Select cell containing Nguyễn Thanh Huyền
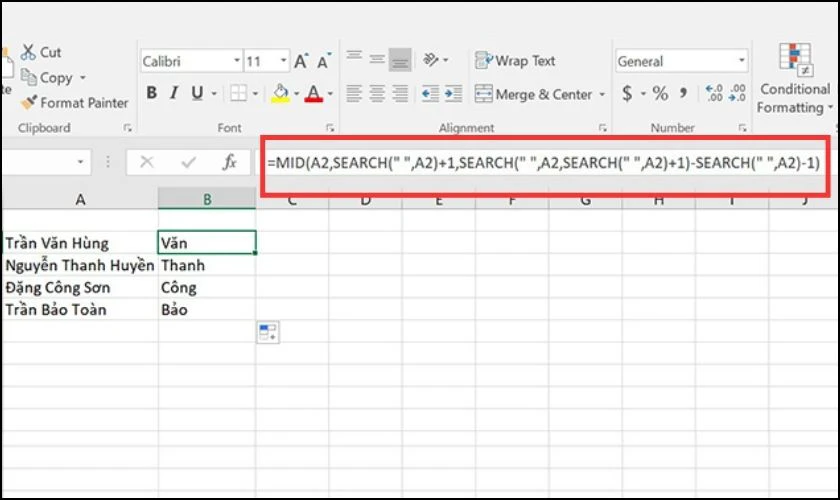This screenshot has height=500, width=840. 80,265
